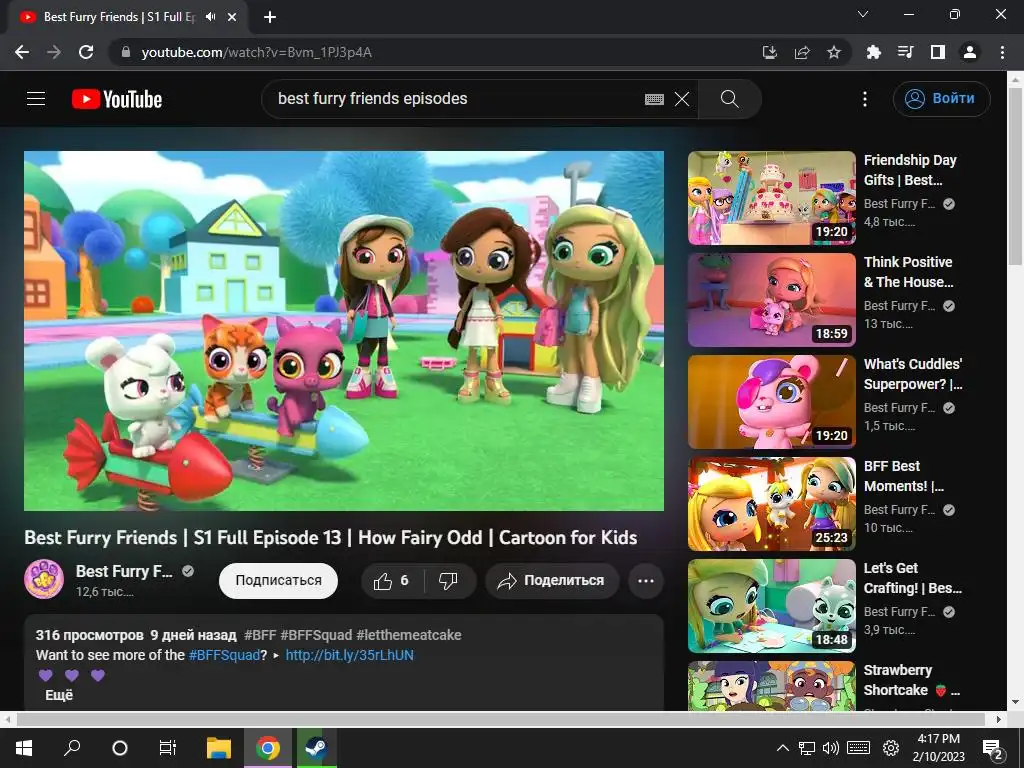Expand description with Ещё
1024x768 pixels.
[x=59, y=696]
